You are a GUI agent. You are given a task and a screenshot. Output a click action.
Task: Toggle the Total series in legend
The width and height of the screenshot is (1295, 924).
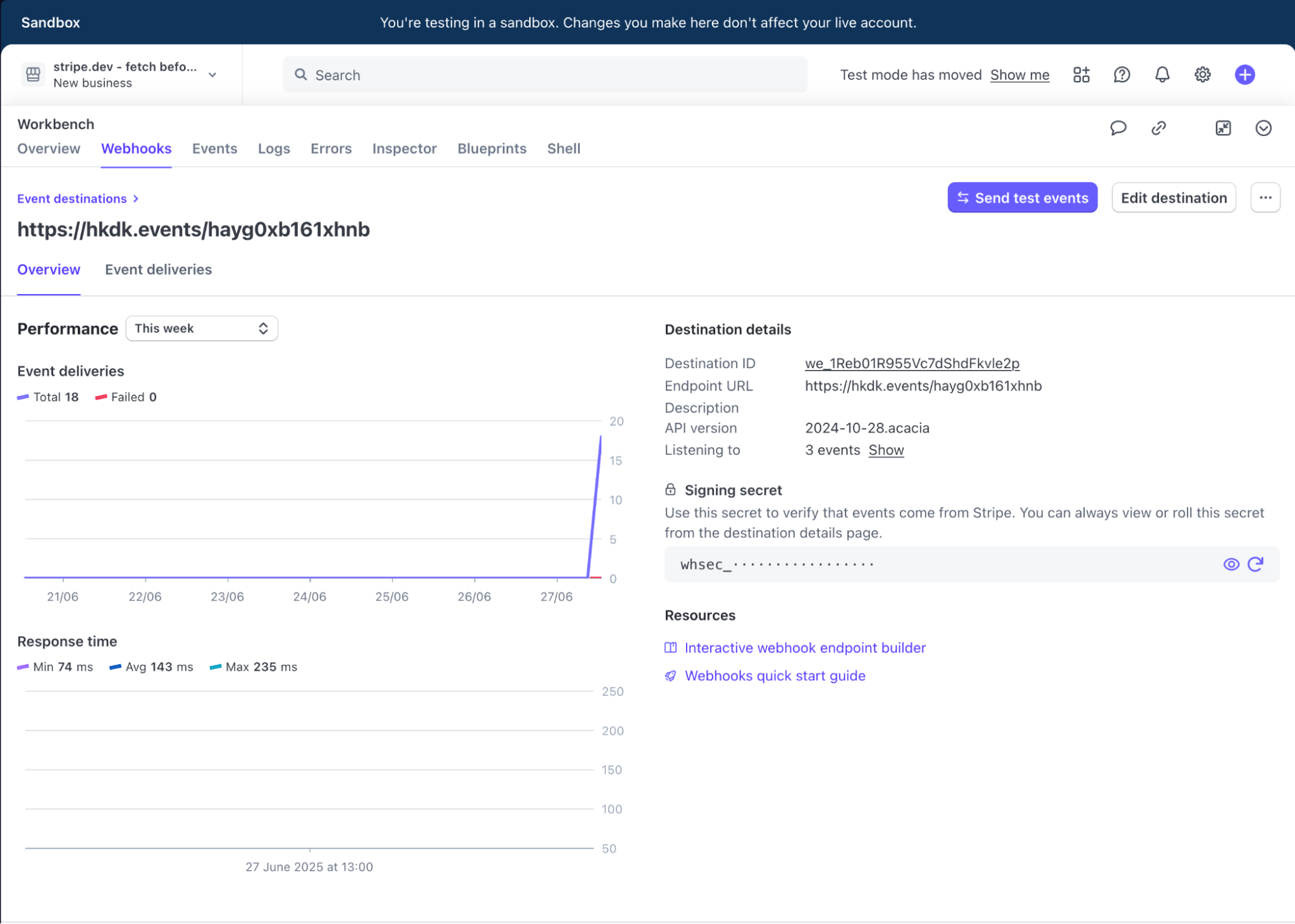click(49, 397)
